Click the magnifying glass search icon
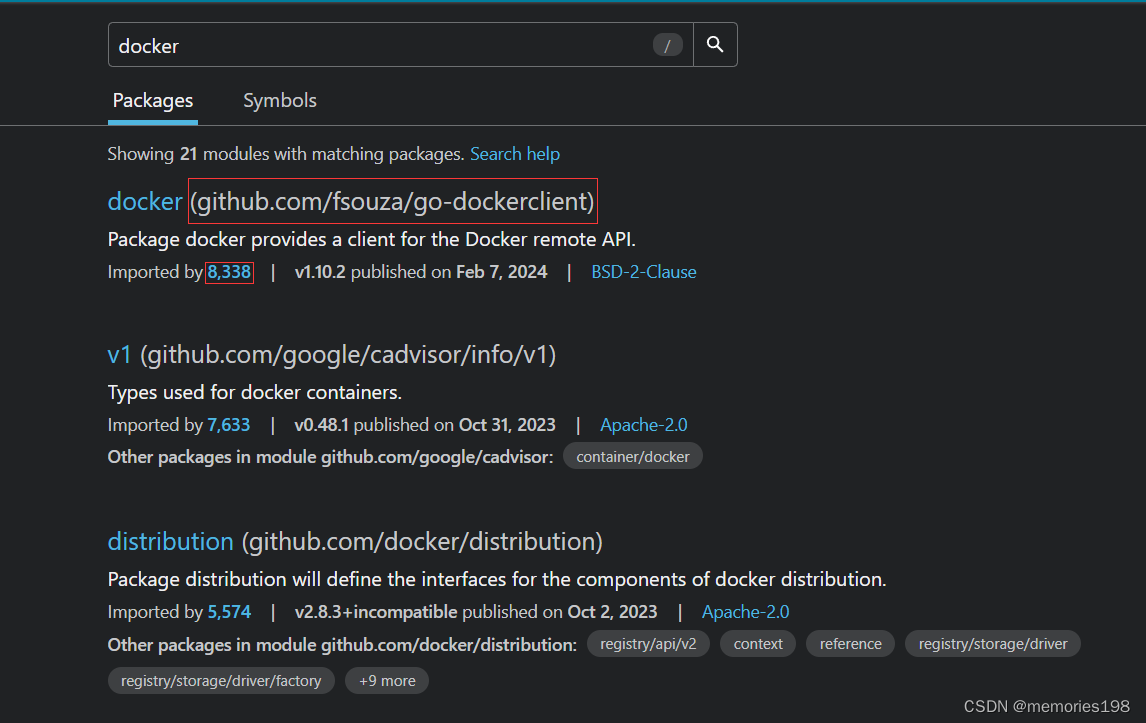The width and height of the screenshot is (1146, 723). coord(714,44)
